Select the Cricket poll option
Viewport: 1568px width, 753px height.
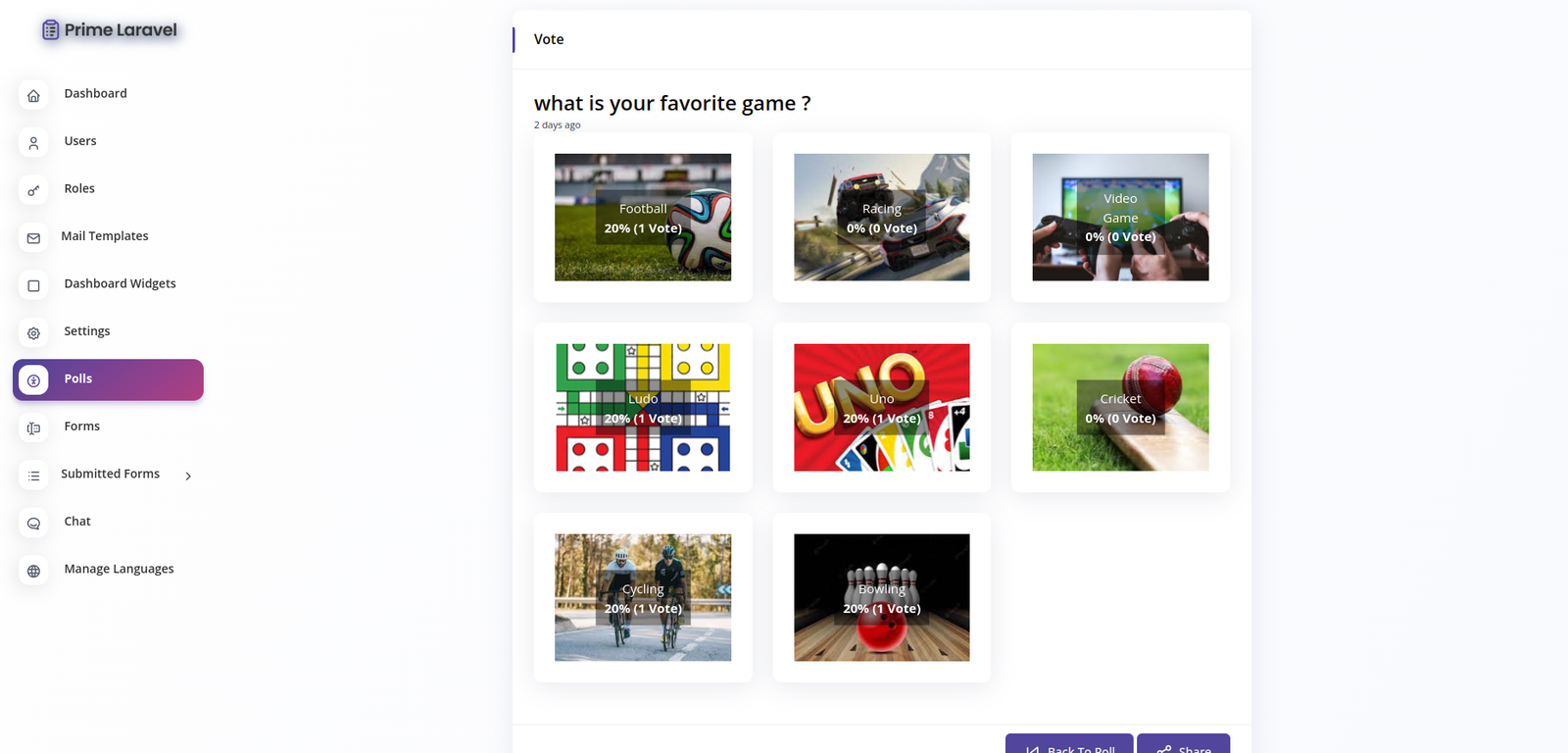(1120, 408)
